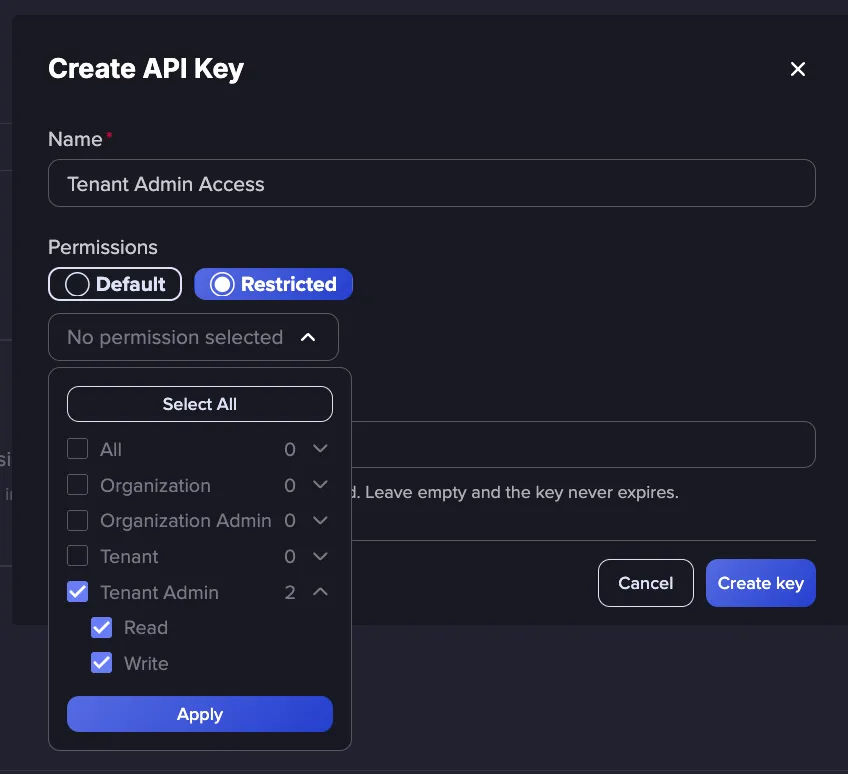Image resolution: width=848 pixels, height=774 pixels.
Task: Close the Create API Key dialog
Action: [x=798, y=69]
